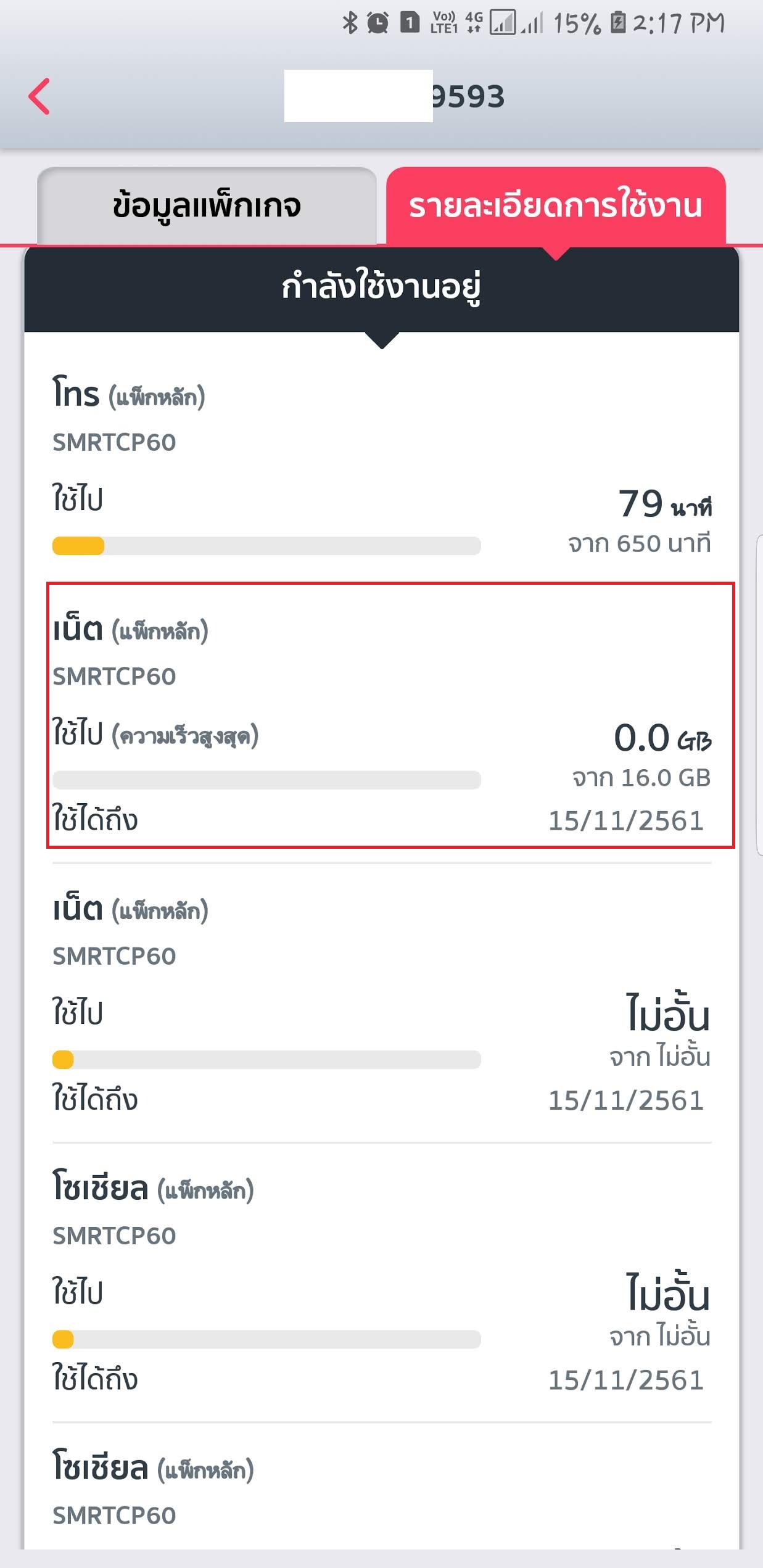Tap the โซเชียล usage progress bar
The width and height of the screenshot is (763, 1568).
click(x=266, y=1339)
